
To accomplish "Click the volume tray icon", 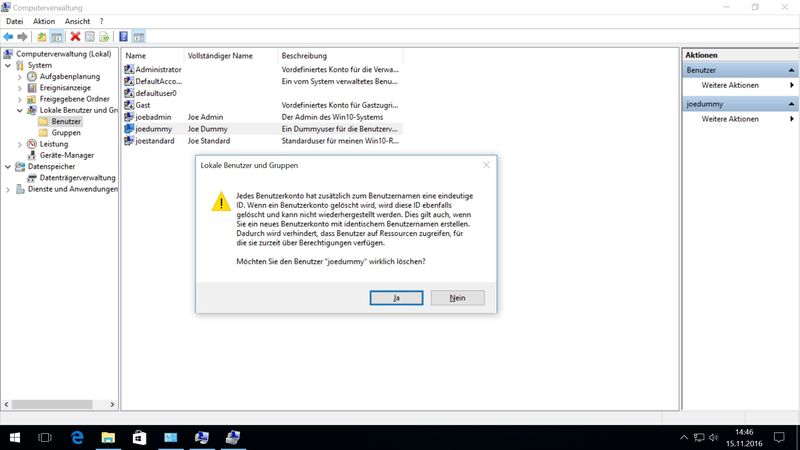I will click(x=714, y=438).
